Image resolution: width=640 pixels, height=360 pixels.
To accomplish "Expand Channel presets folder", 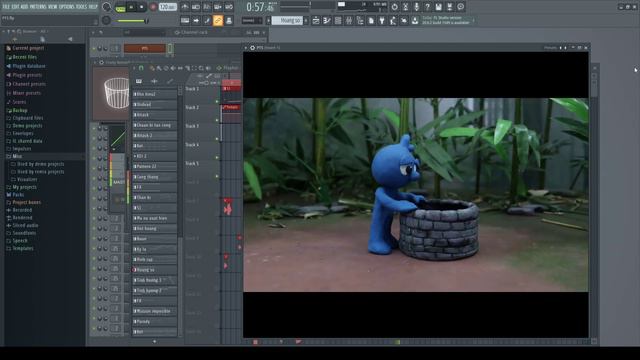I will click(x=29, y=84).
